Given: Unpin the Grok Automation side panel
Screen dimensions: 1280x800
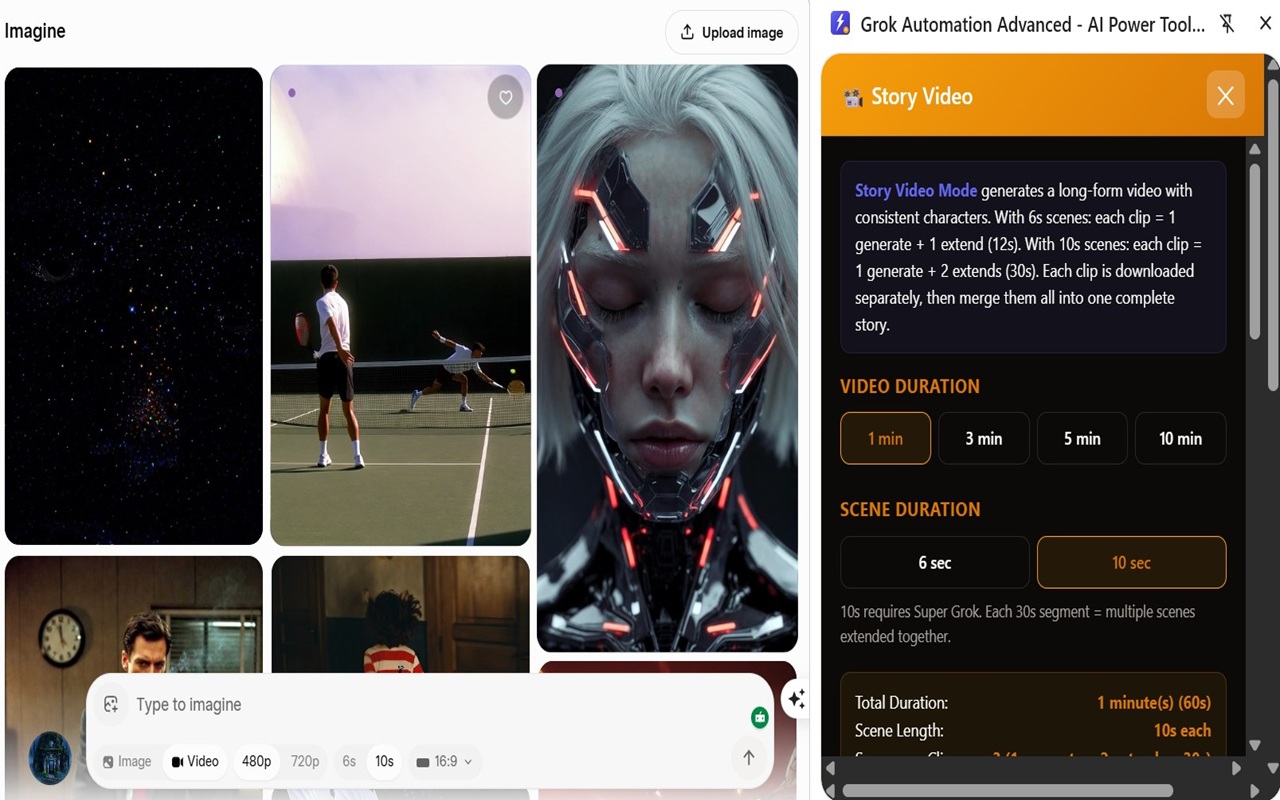Looking at the screenshot, I should [x=1227, y=24].
